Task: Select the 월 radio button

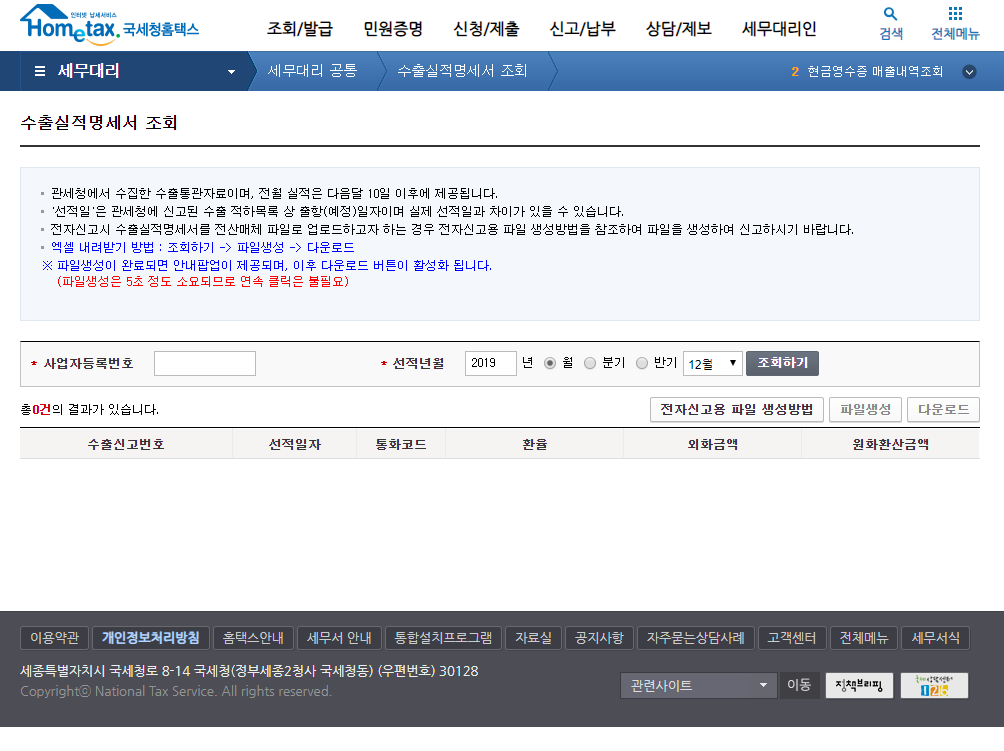Action: click(550, 363)
